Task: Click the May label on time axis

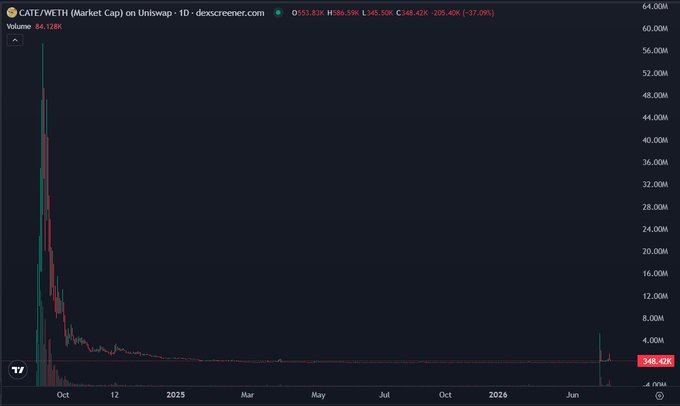Action: 318,395
